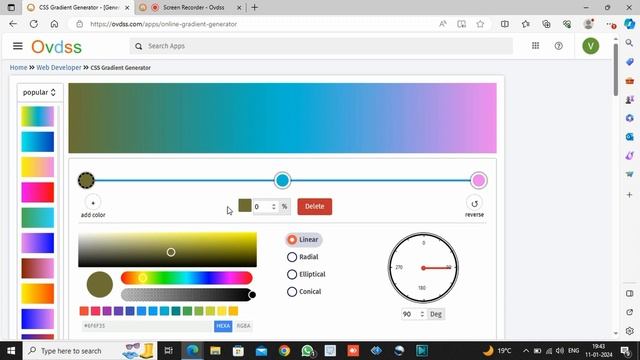Screen dimensions: 640x360
Task: Select the green-to-cyan preset thumbnail
Action: click(x=38, y=218)
